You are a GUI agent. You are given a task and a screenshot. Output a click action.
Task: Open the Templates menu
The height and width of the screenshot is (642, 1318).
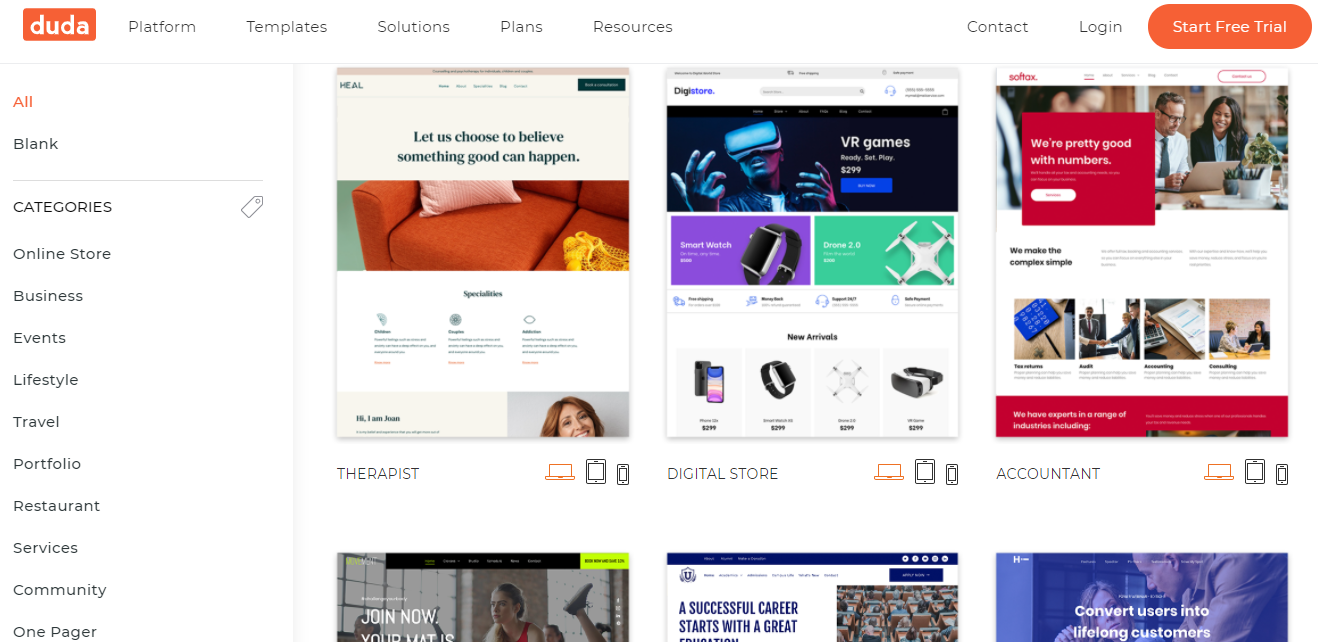point(287,27)
